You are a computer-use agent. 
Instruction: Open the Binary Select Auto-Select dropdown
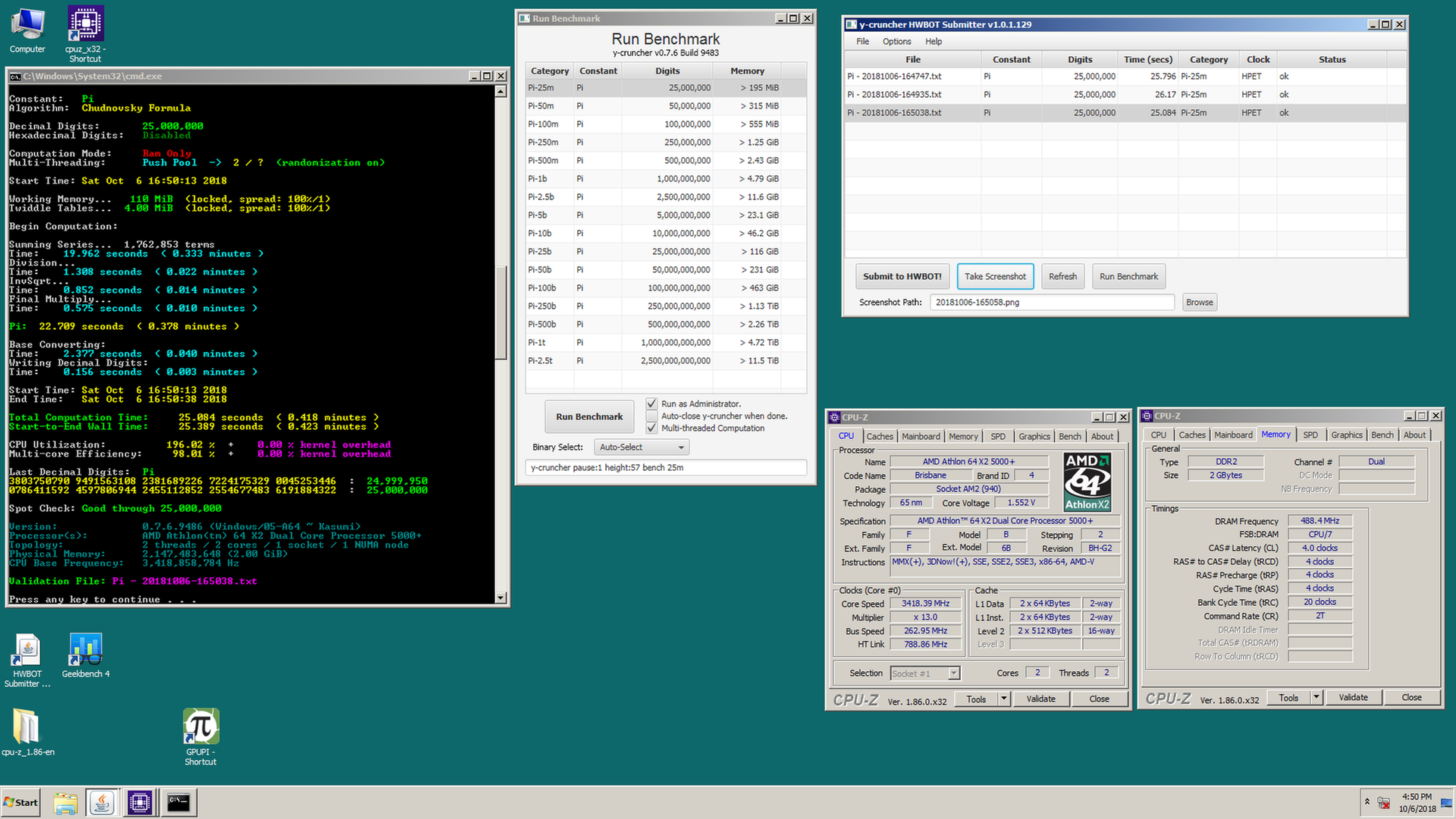(x=642, y=447)
